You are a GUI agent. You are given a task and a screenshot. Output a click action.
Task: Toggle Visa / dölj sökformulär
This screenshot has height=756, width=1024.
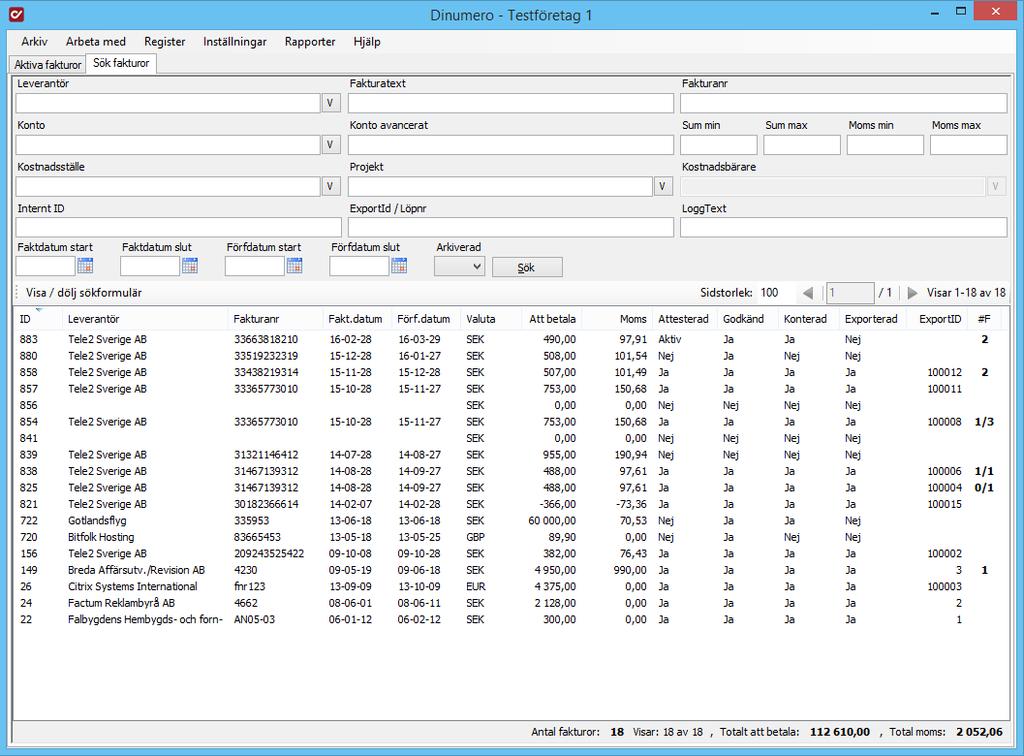click(x=84, y=292)
